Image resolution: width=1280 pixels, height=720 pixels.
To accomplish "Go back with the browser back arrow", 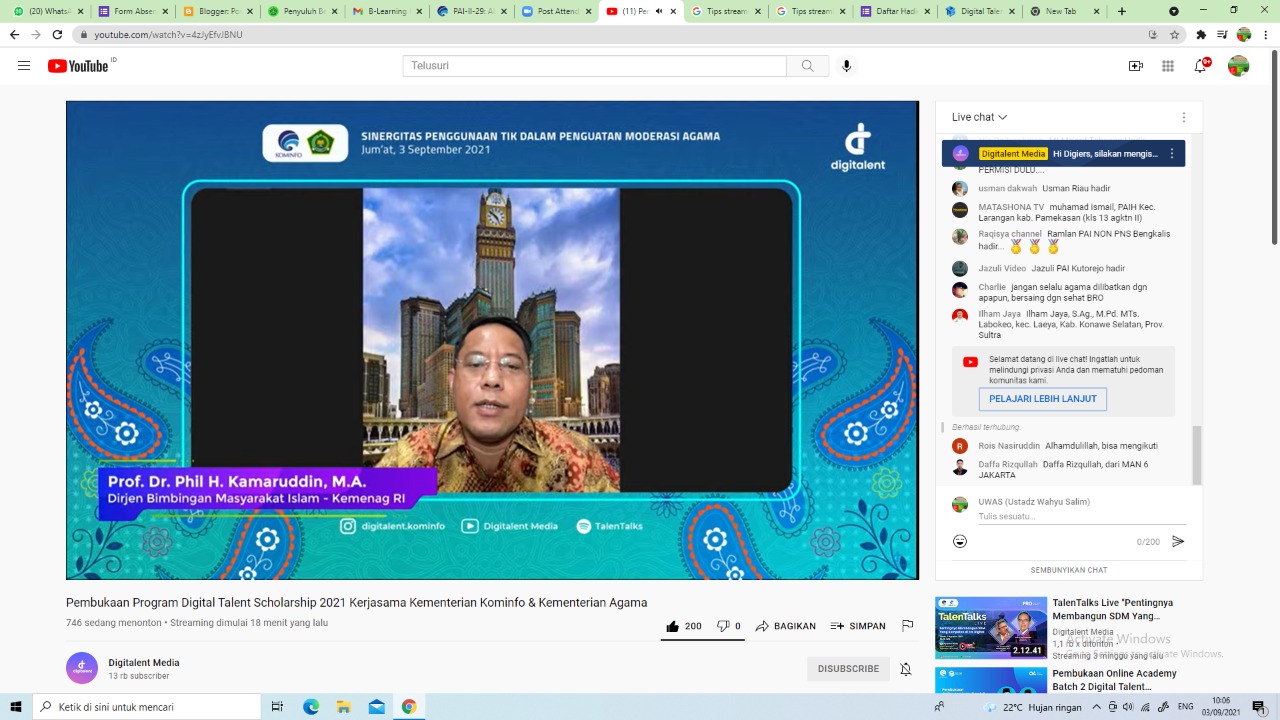I will point(14,34).
